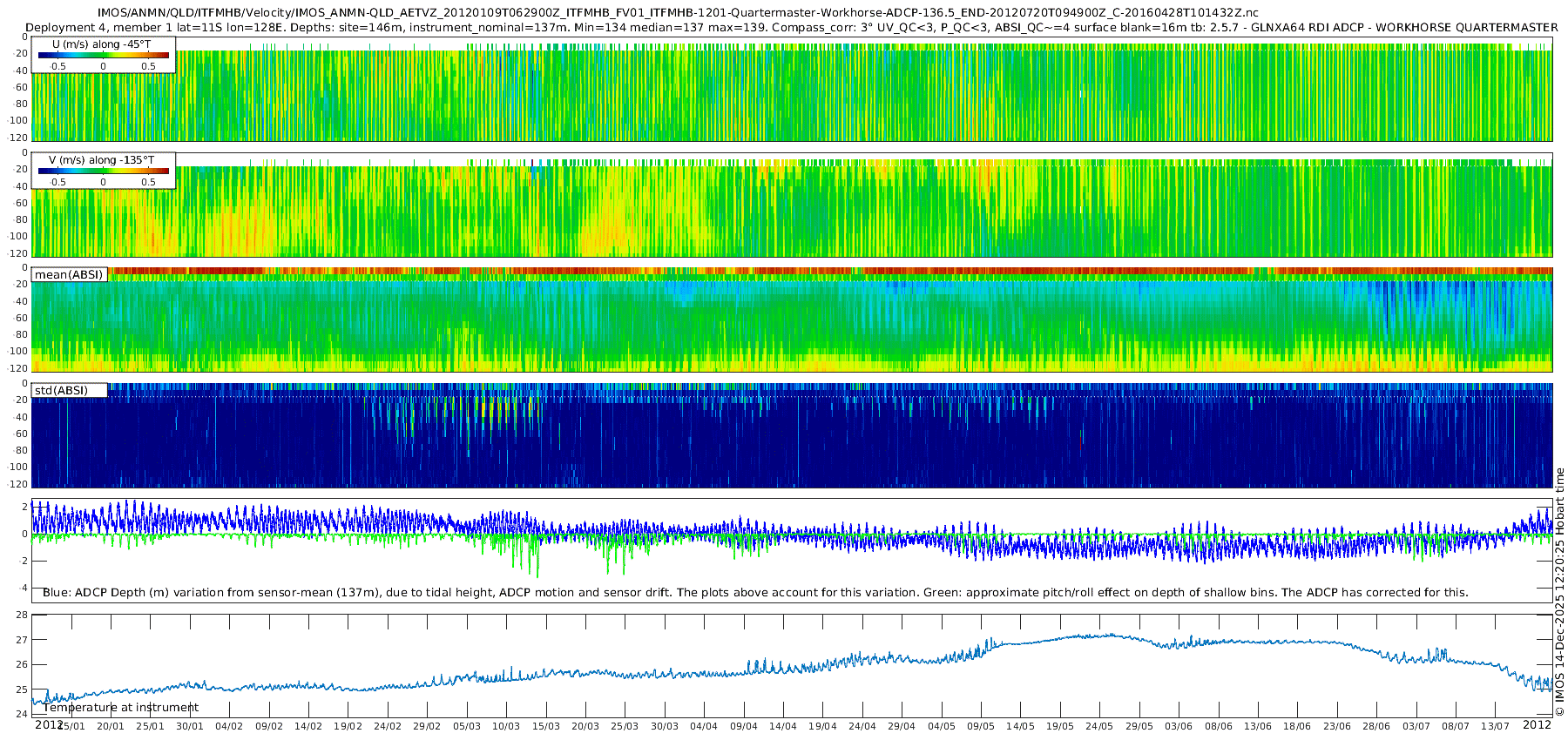The height and width of the screenshot is (740, 1568).
Task: Click the V velocity colorbar legend
Action: [103, 171]
